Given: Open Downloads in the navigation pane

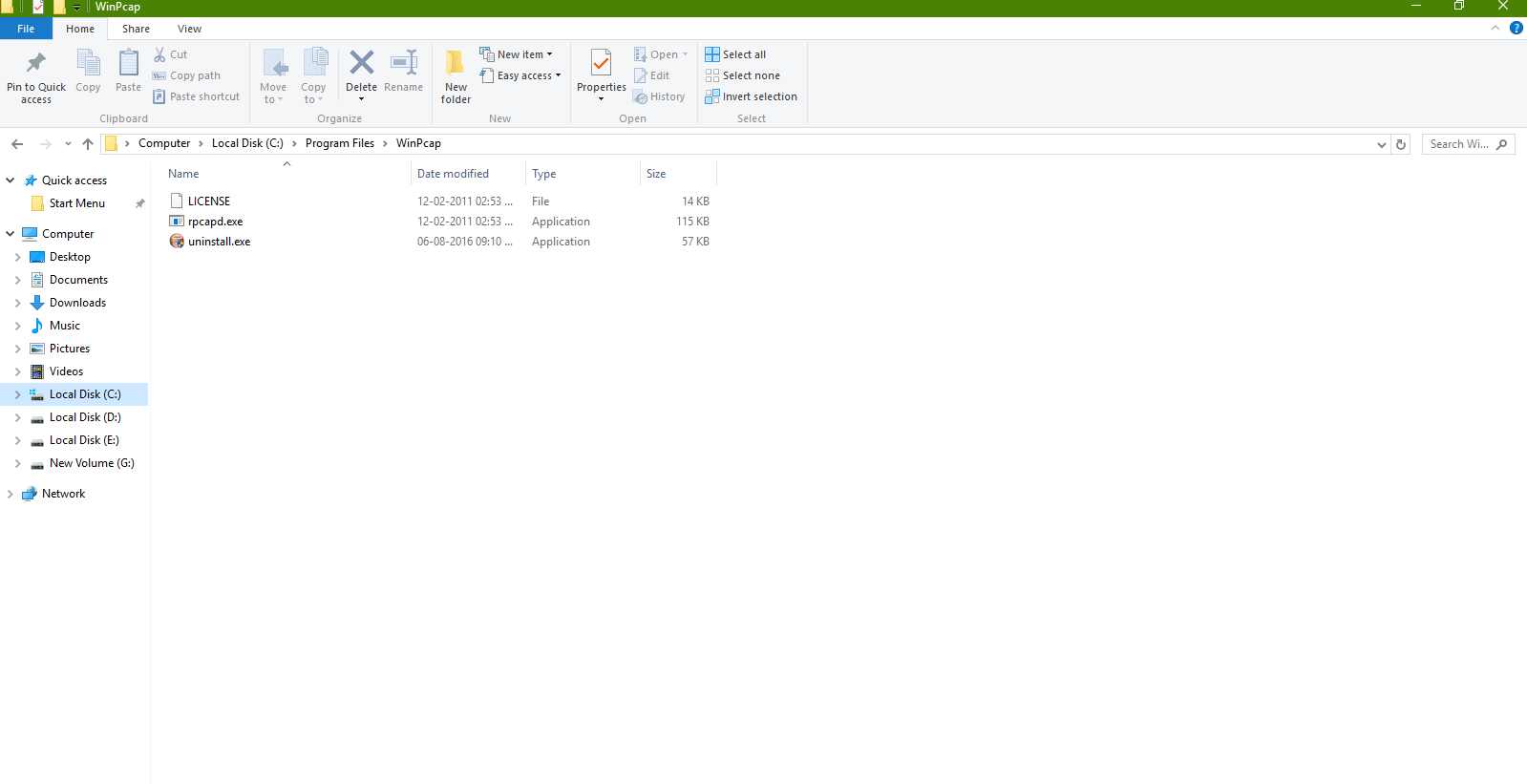Looking at the screenshot, I should (77, 303).
